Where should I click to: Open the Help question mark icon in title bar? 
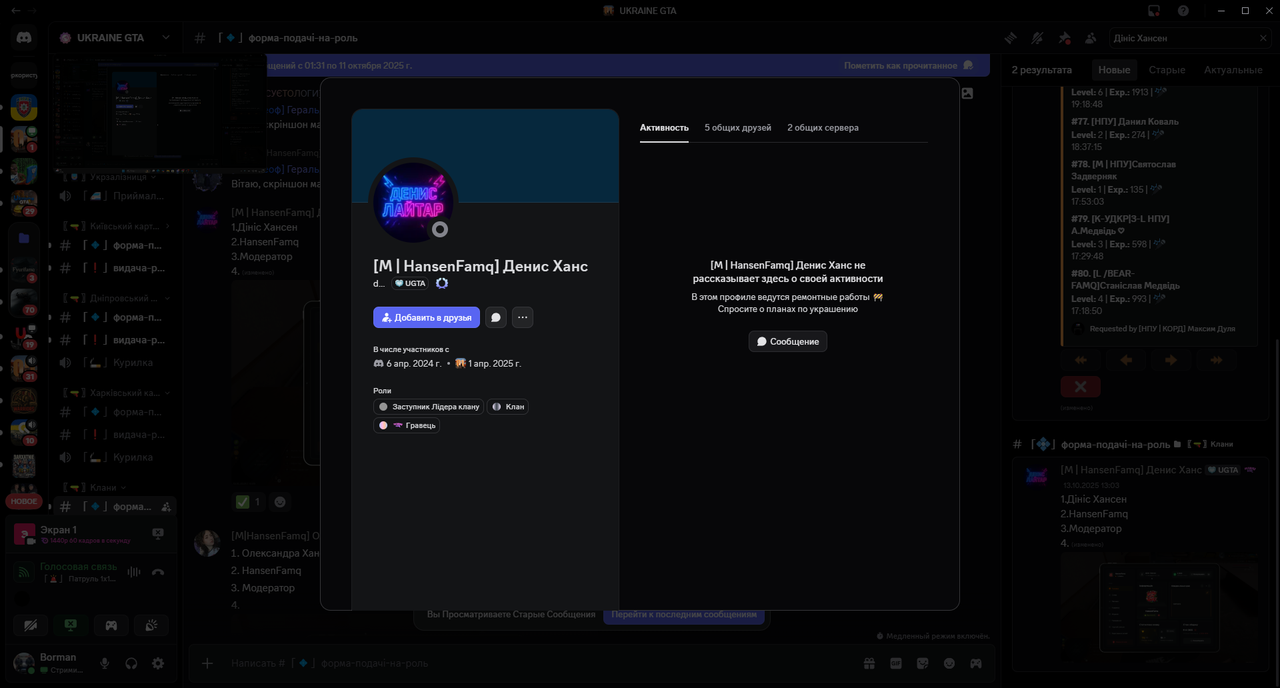(1183, 10)
